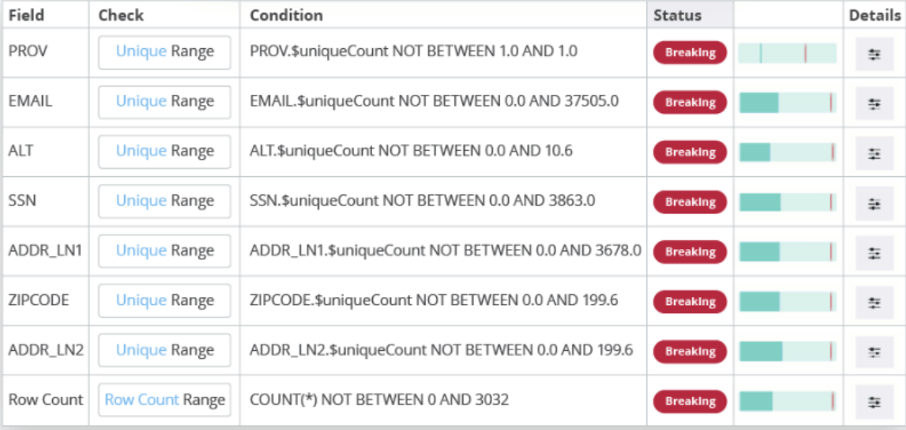Click the Condition column header
The width and height of the screenshot is (906, 430).
[x=286, y=16]
